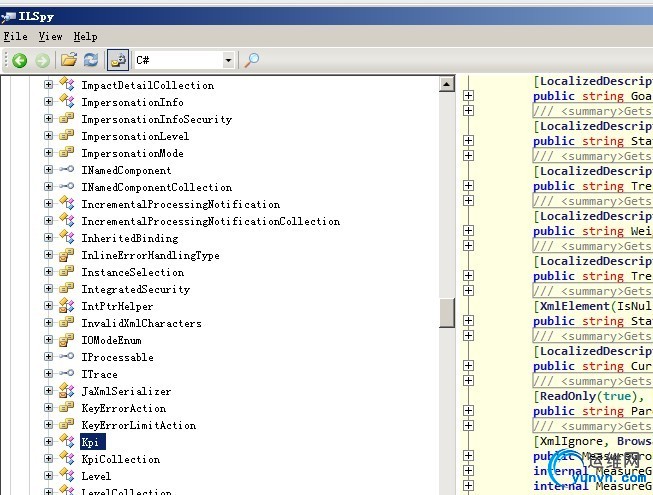Click the ImpersonationMode enum icon

click(67, 152)
